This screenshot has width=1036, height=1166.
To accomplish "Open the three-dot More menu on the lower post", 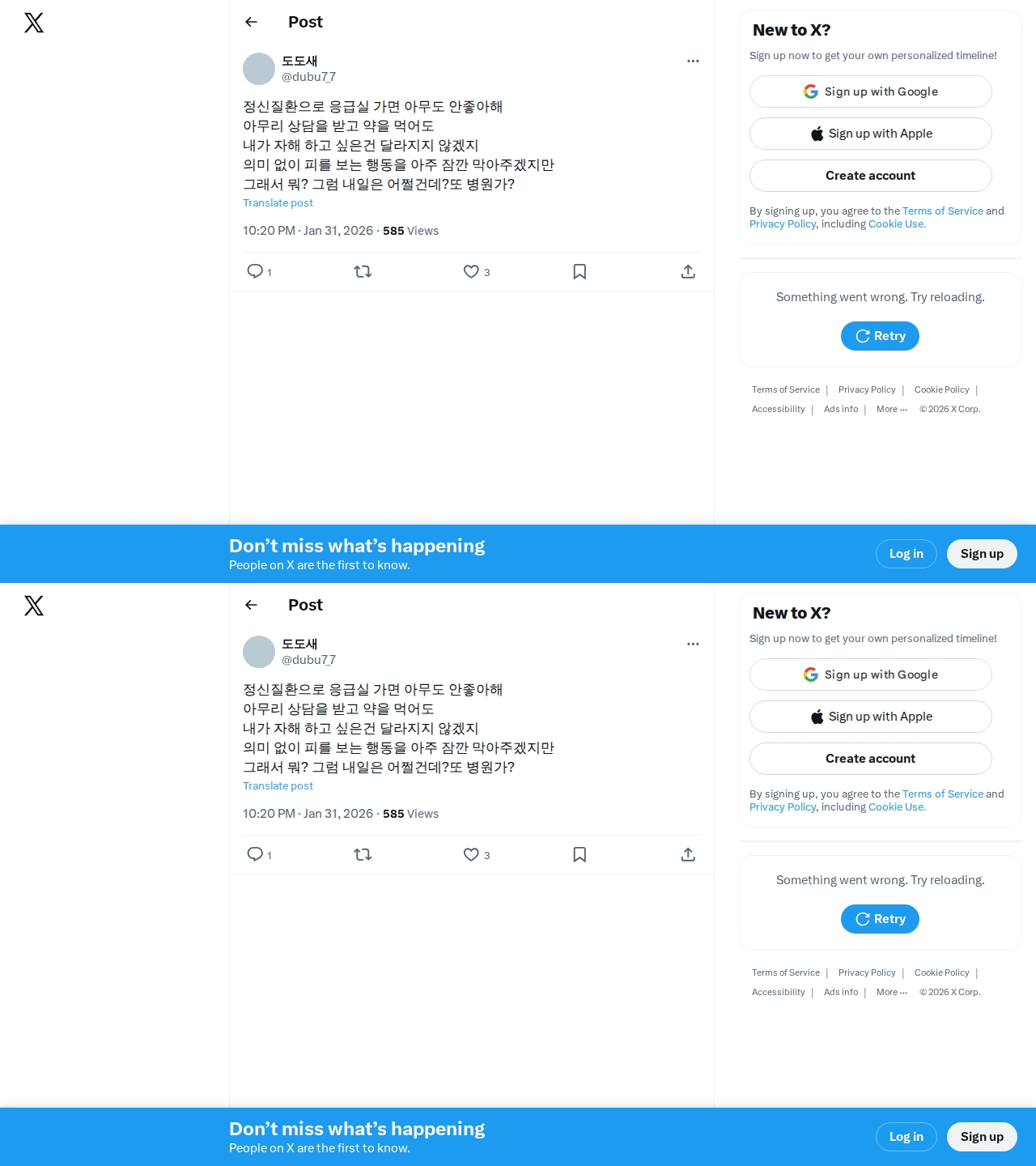I will (693, 644).
